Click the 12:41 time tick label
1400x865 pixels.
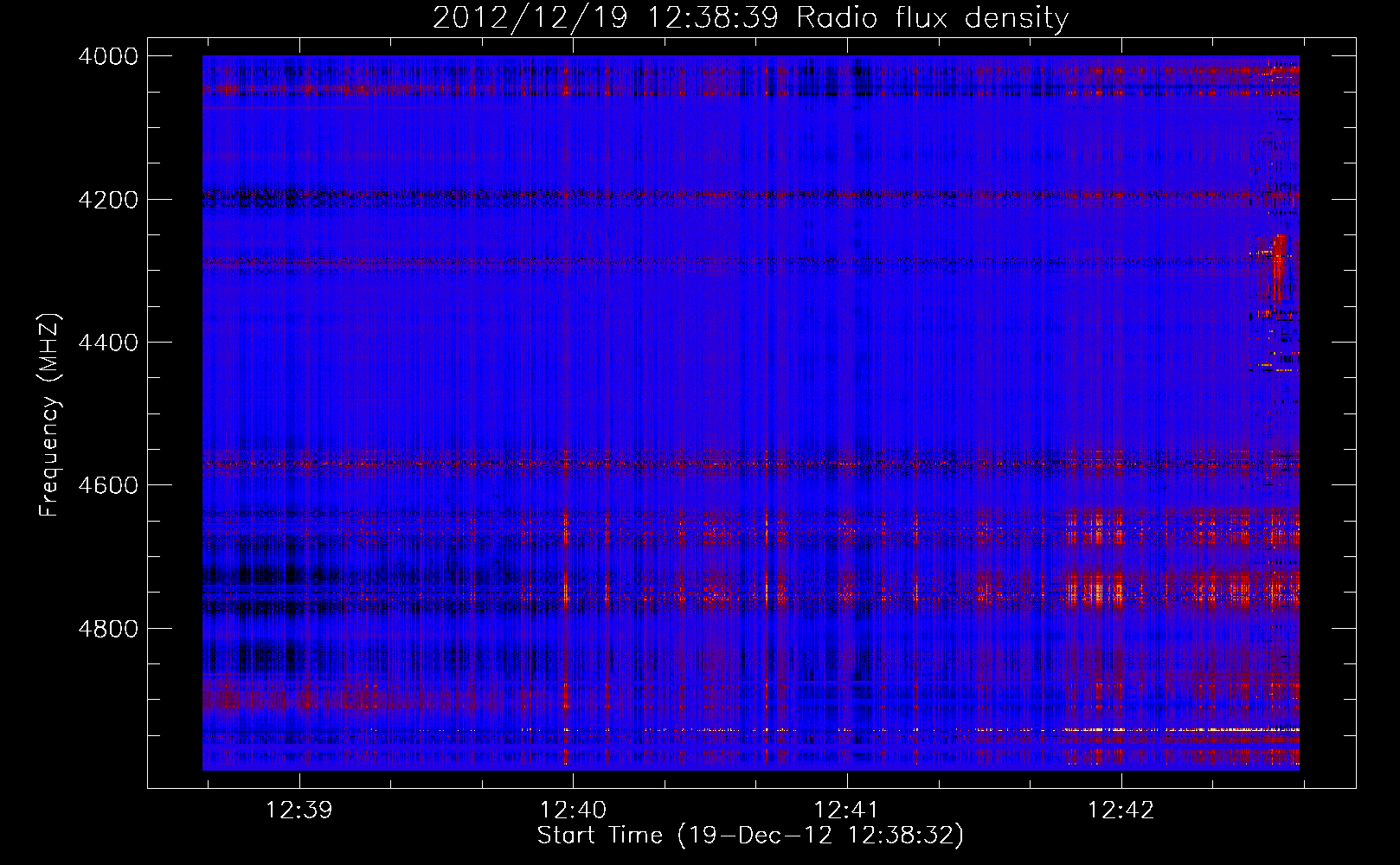pos(846,811)
